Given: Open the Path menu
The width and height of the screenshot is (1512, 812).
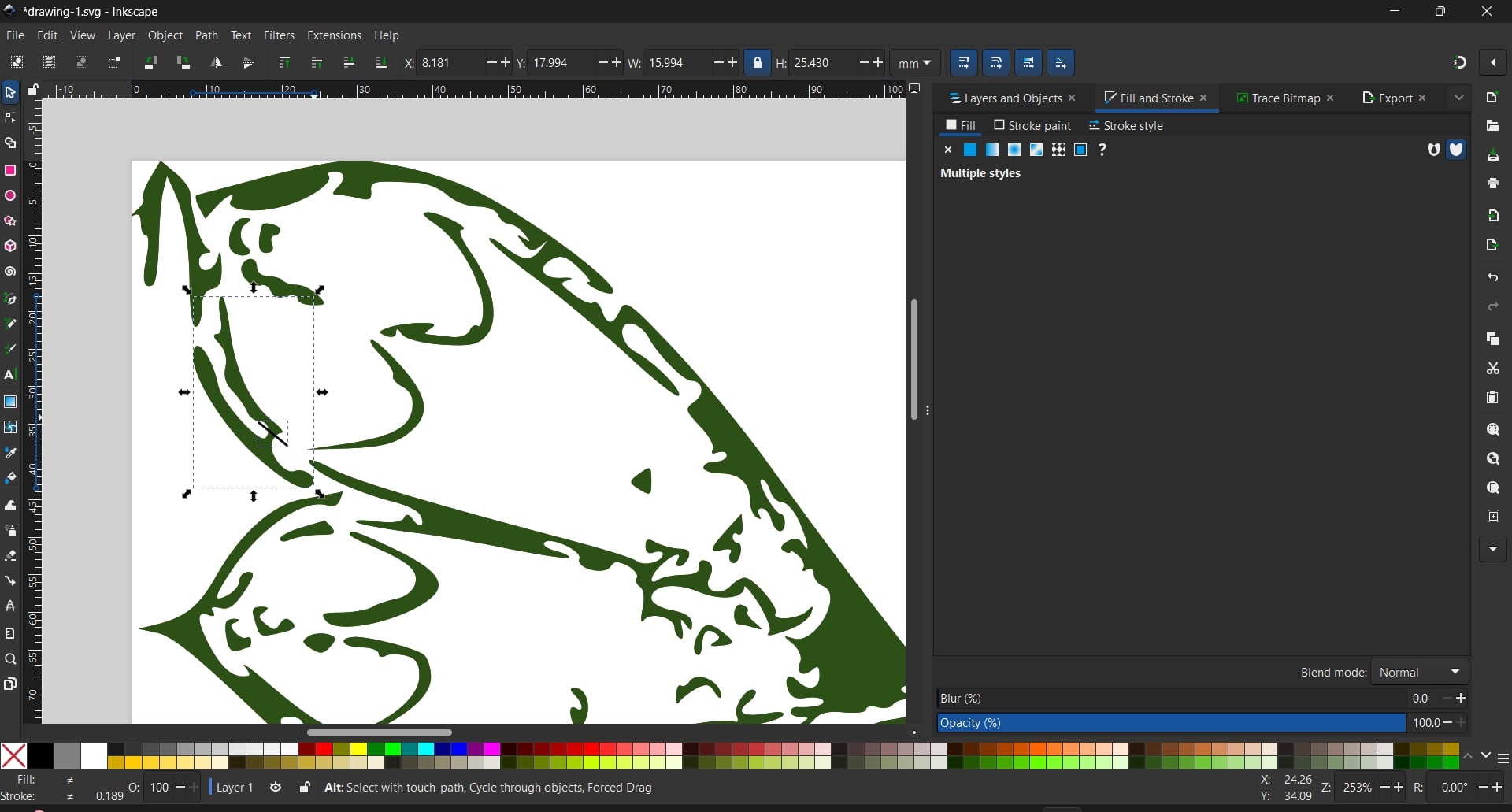Looking at the screenshot, I should tap(207, 35).
